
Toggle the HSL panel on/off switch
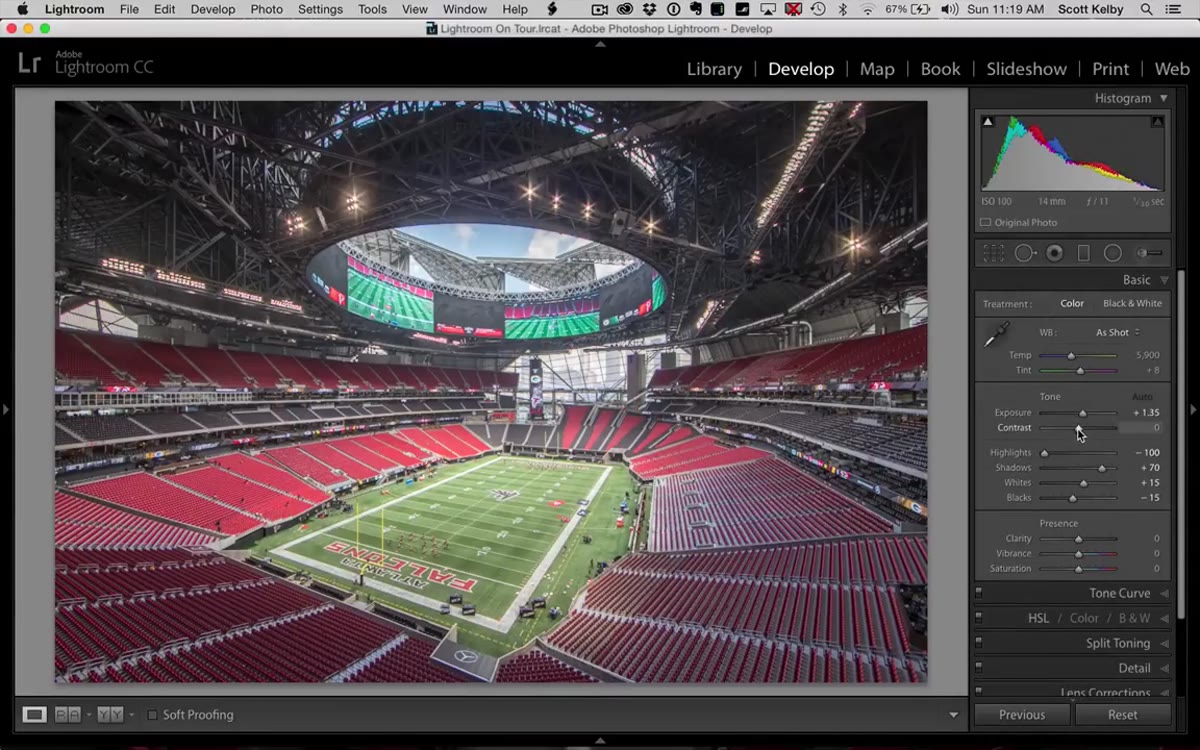coord(979,619)
